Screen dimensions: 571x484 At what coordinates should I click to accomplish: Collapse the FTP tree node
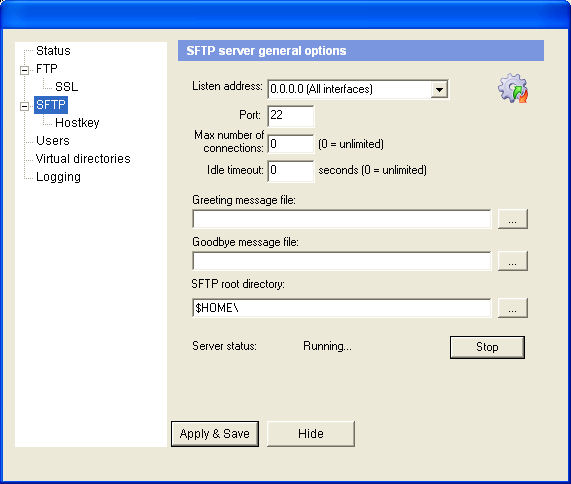24,70
